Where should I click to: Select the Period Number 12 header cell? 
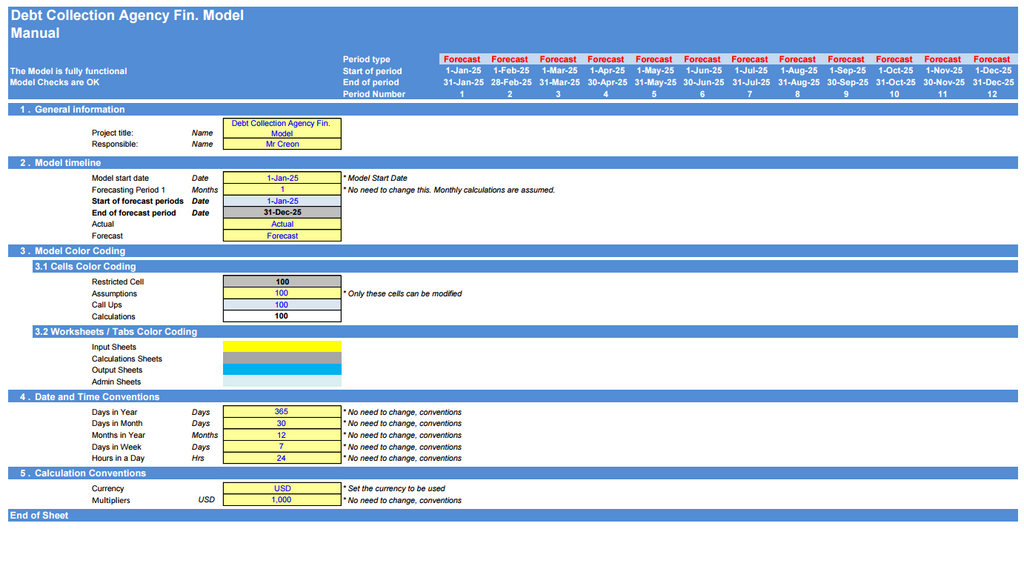[991, 94]
